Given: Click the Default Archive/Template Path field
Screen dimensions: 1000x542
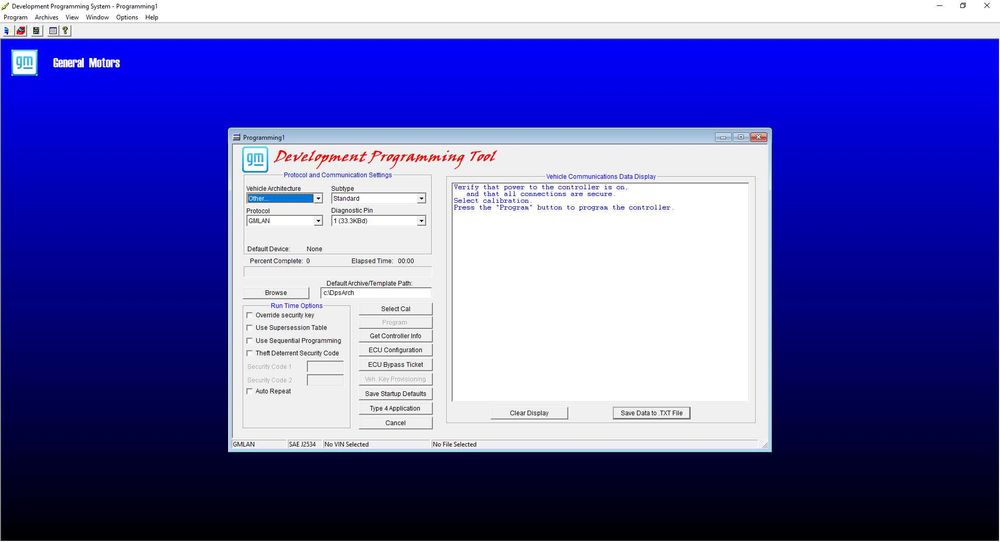Looking at the screenshot, I should 376,293.
